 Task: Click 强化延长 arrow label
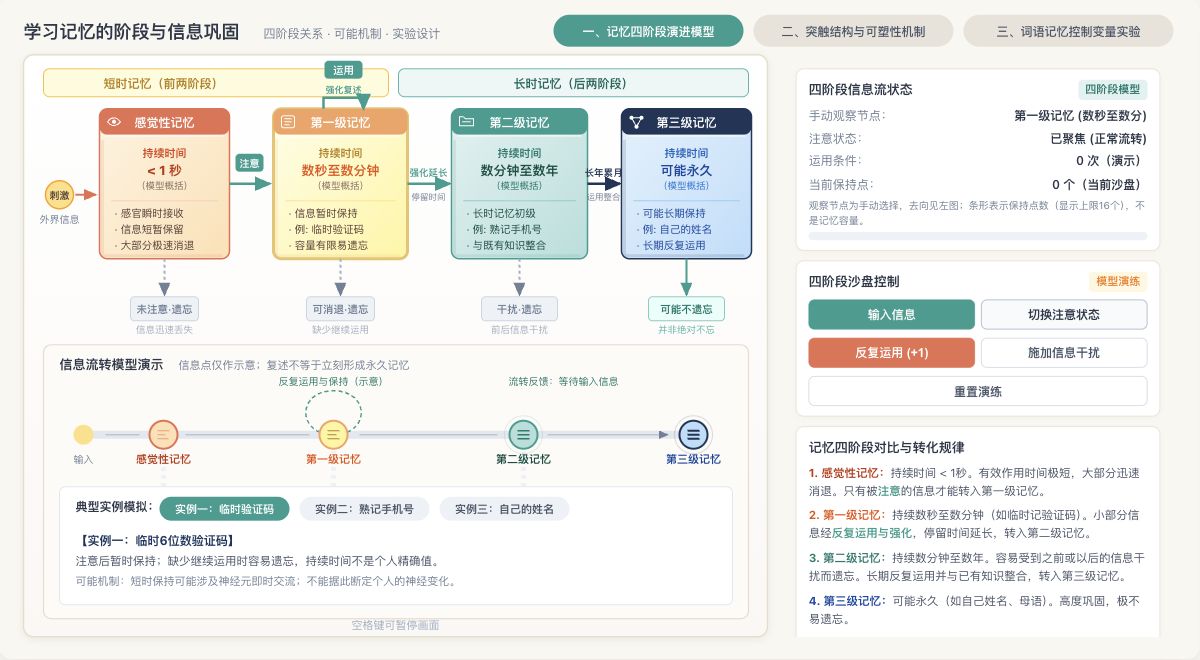[x=429, y=173]
